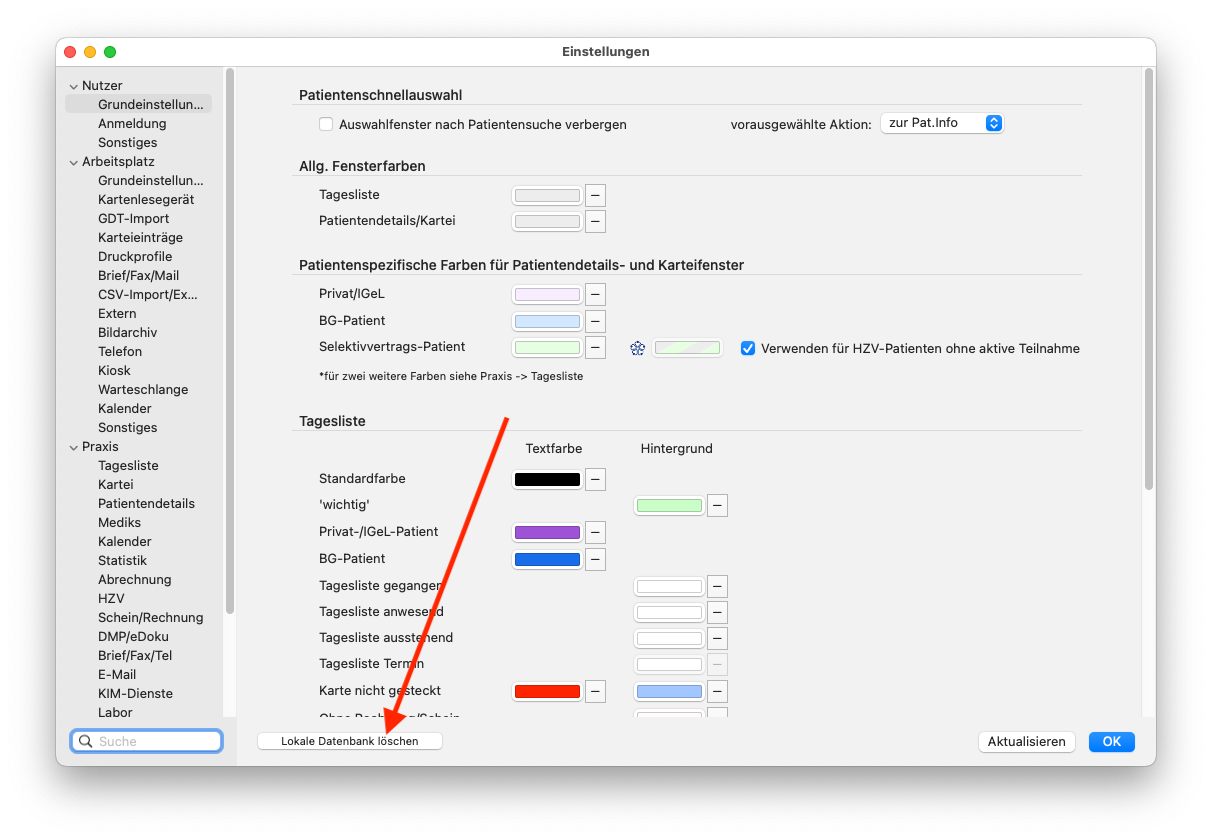Open the red Karte nicht gesteckt swatch
1212x840 pixels.
pyautogui.click(x=547, y=691)
